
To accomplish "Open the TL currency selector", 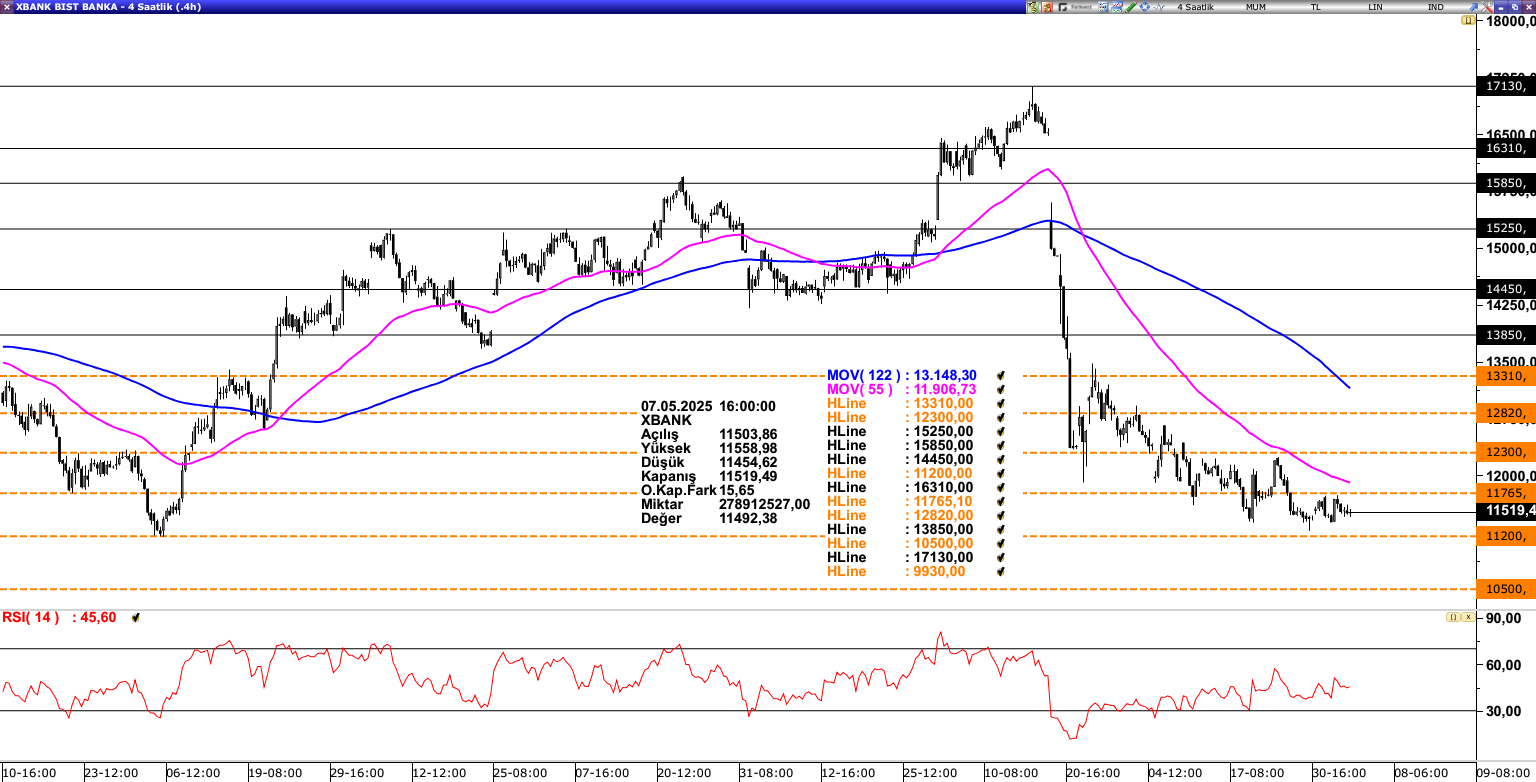I will point(1316,7).
